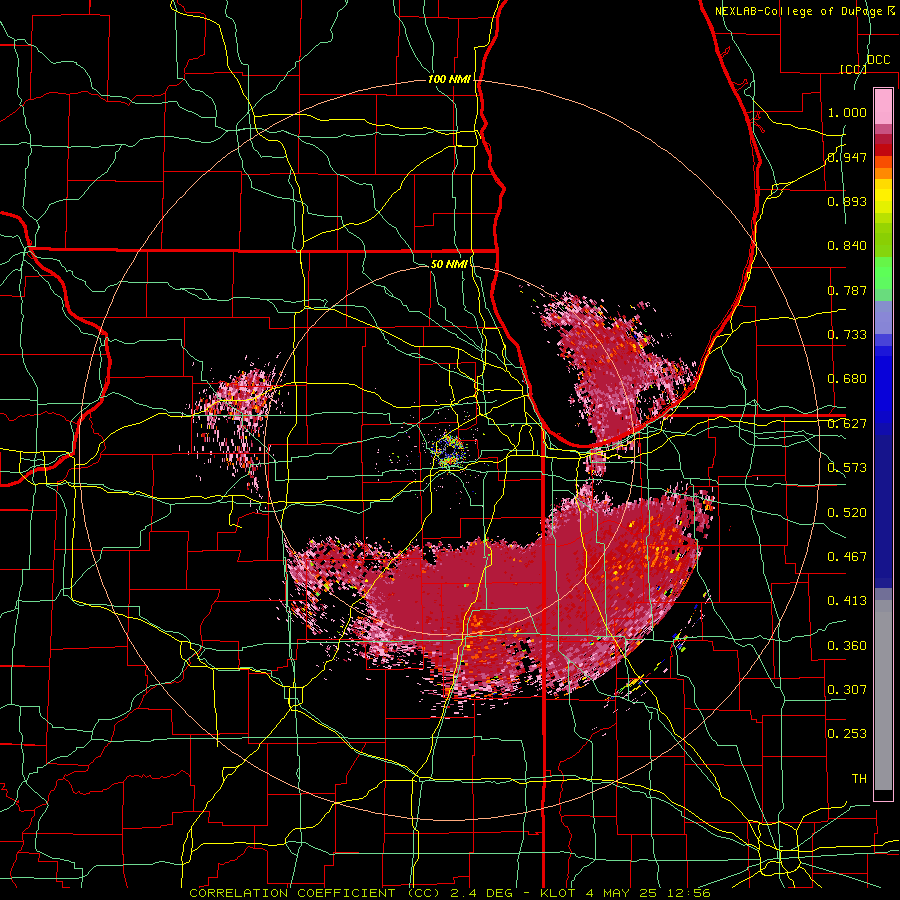Click the TH threshold label
The image size is (900, 900).
[x=859, y=779]
